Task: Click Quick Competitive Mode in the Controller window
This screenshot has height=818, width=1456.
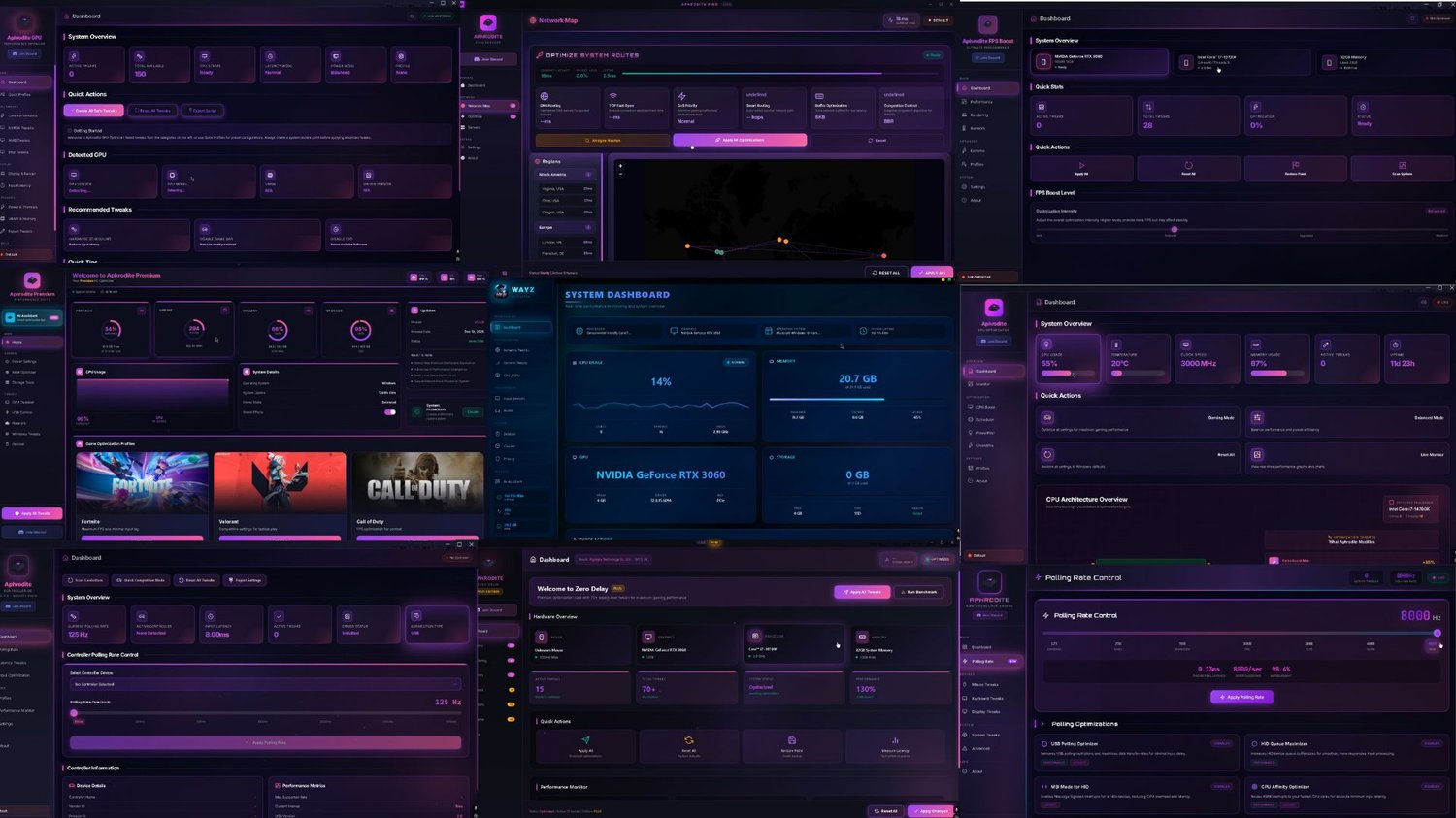Action: (x=141, y=580)
